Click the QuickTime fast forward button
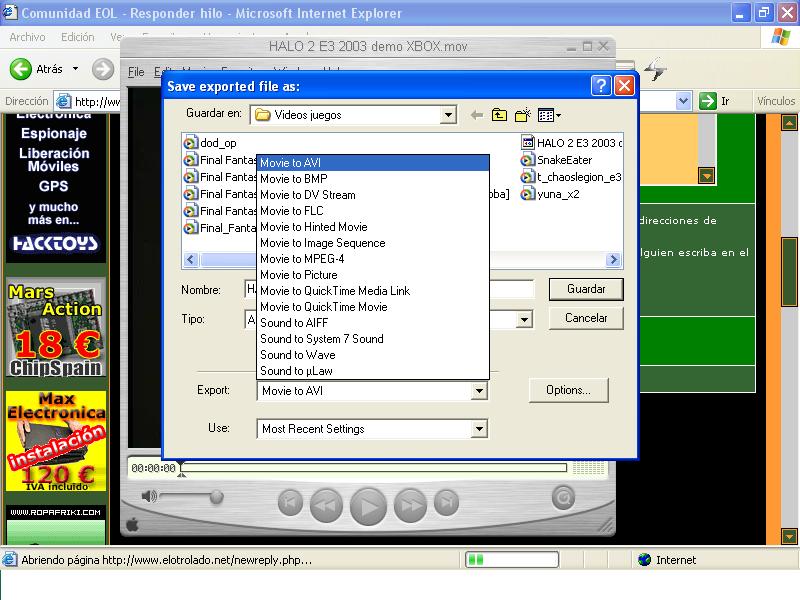This screenshot has width=800, height=600. [410, 505]
